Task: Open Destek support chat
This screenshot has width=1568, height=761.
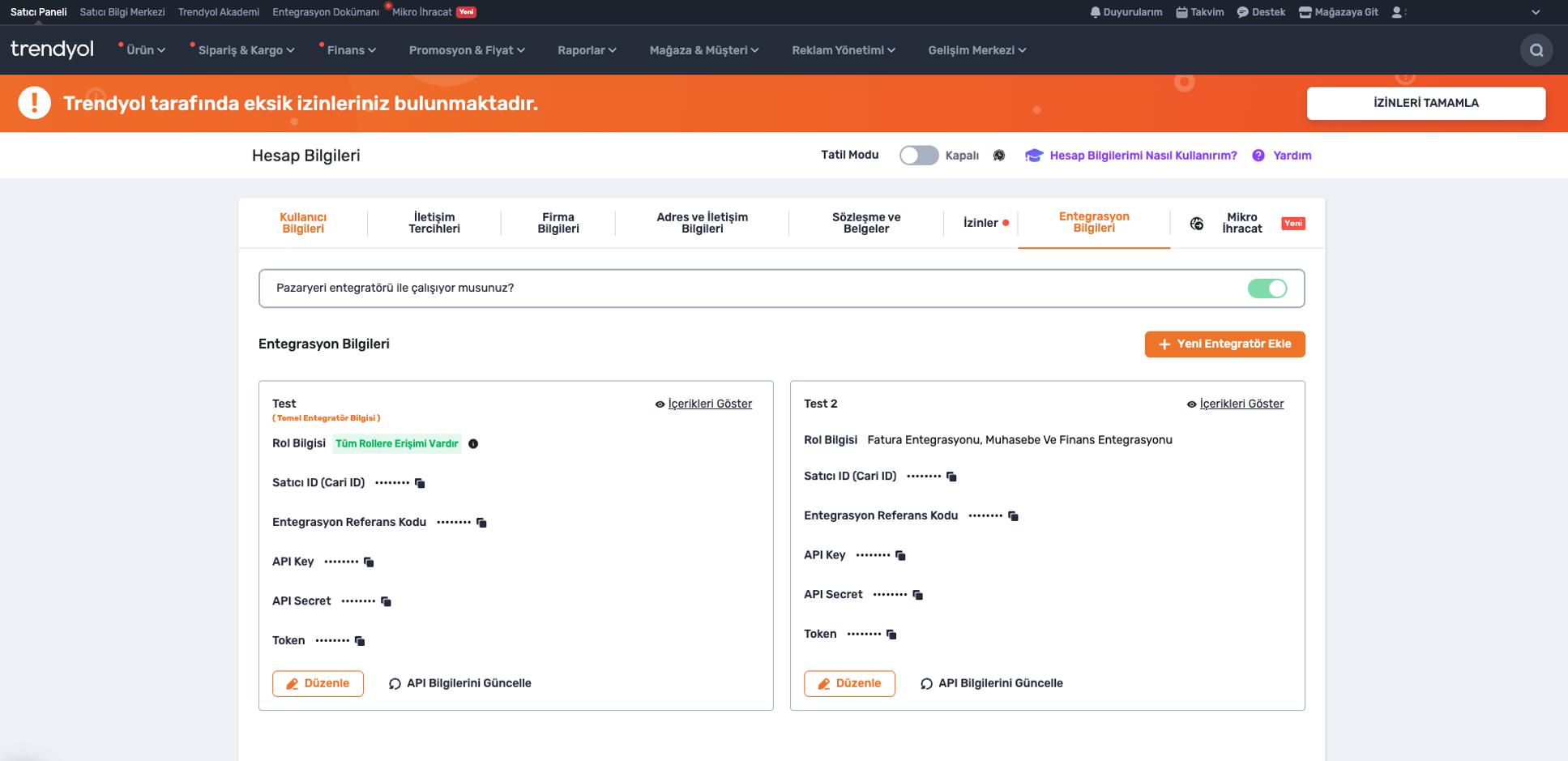Action: (1261, 12)
